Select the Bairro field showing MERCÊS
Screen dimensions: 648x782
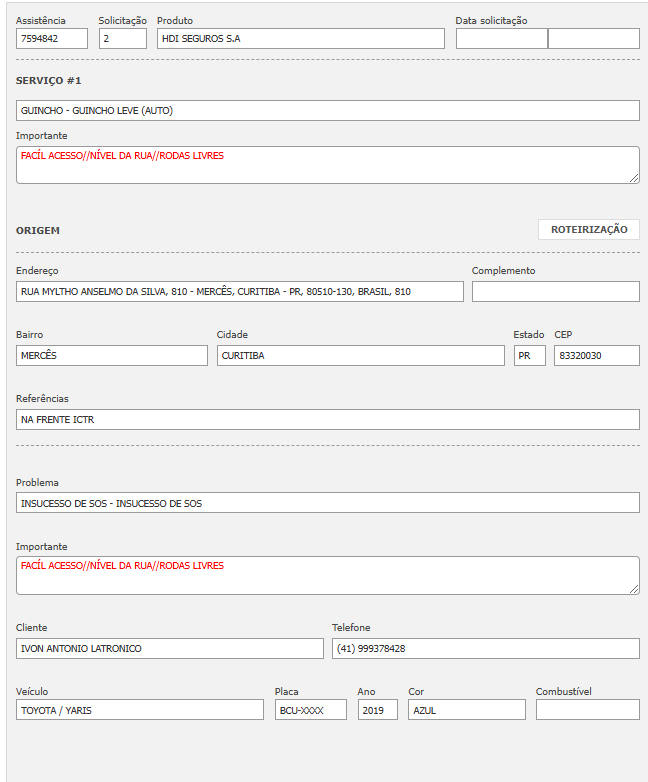coord(112,356)
